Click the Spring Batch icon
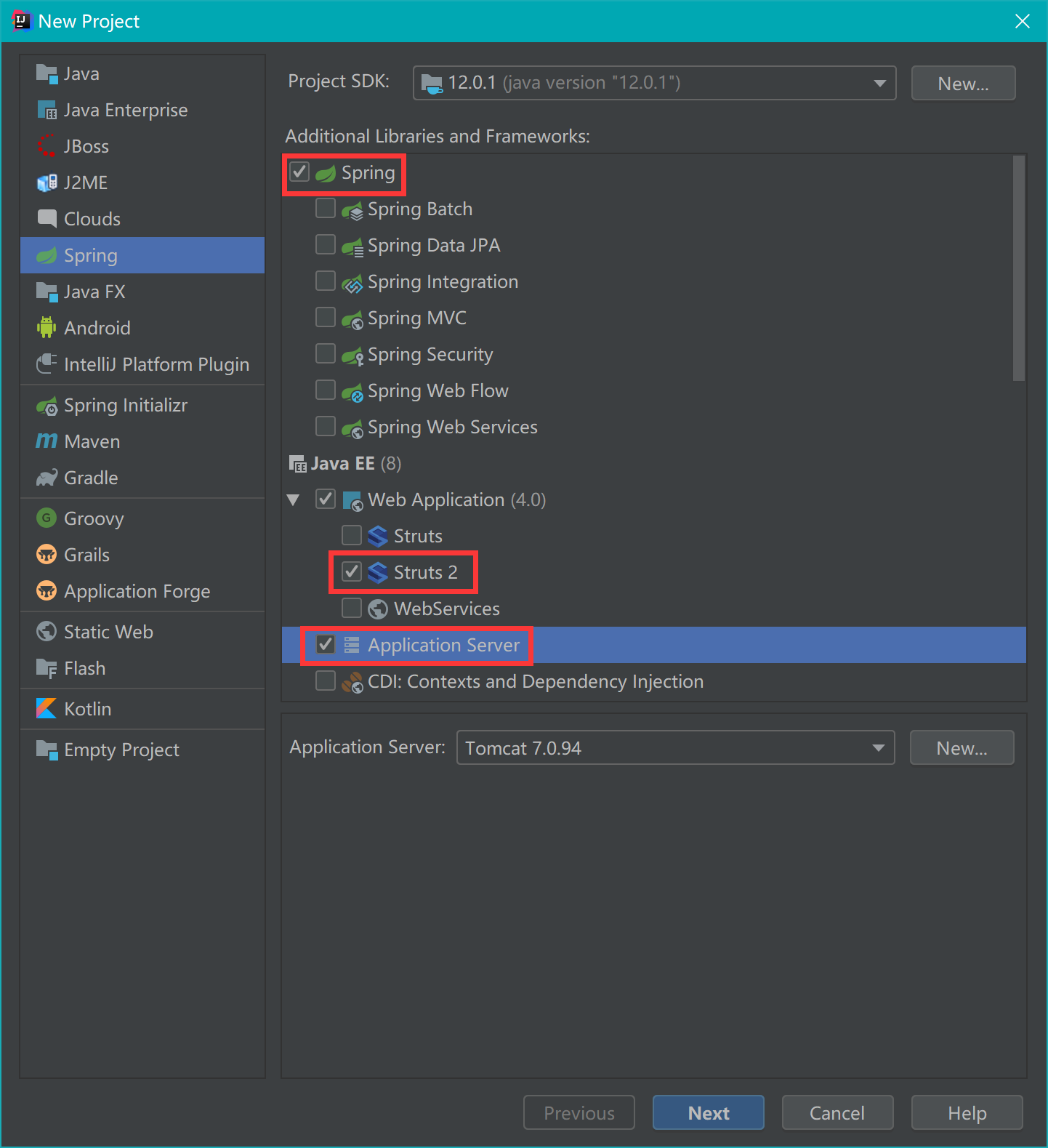This screenshot has height=1148, width=1048. (352, 211)
